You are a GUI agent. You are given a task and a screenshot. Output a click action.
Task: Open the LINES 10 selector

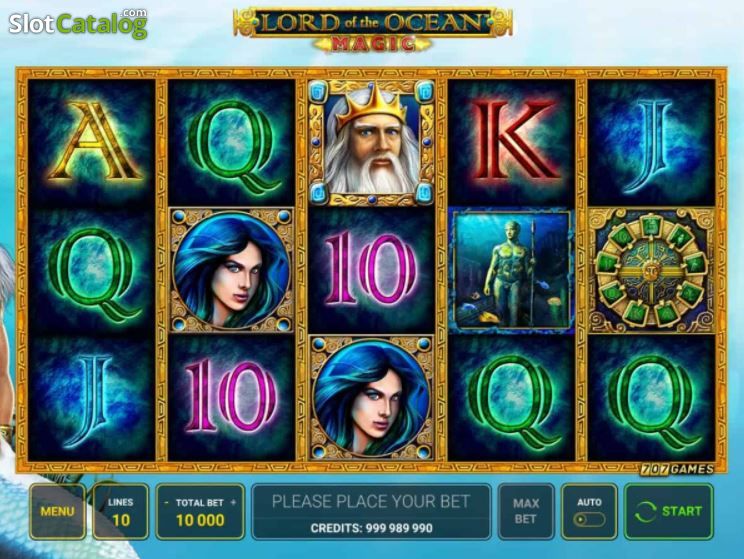121,512
